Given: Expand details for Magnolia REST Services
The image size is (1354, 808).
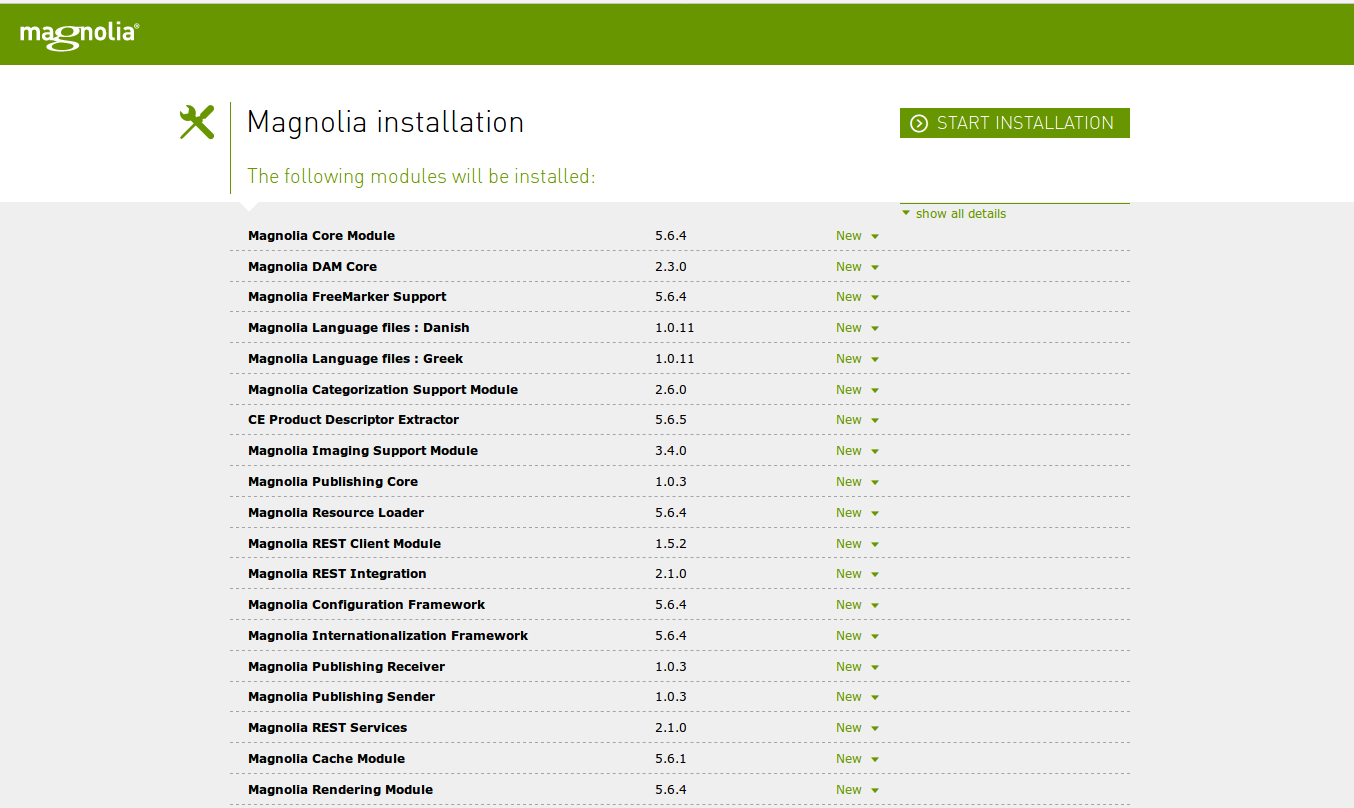Looking at the screenshot, I should 857,728.
